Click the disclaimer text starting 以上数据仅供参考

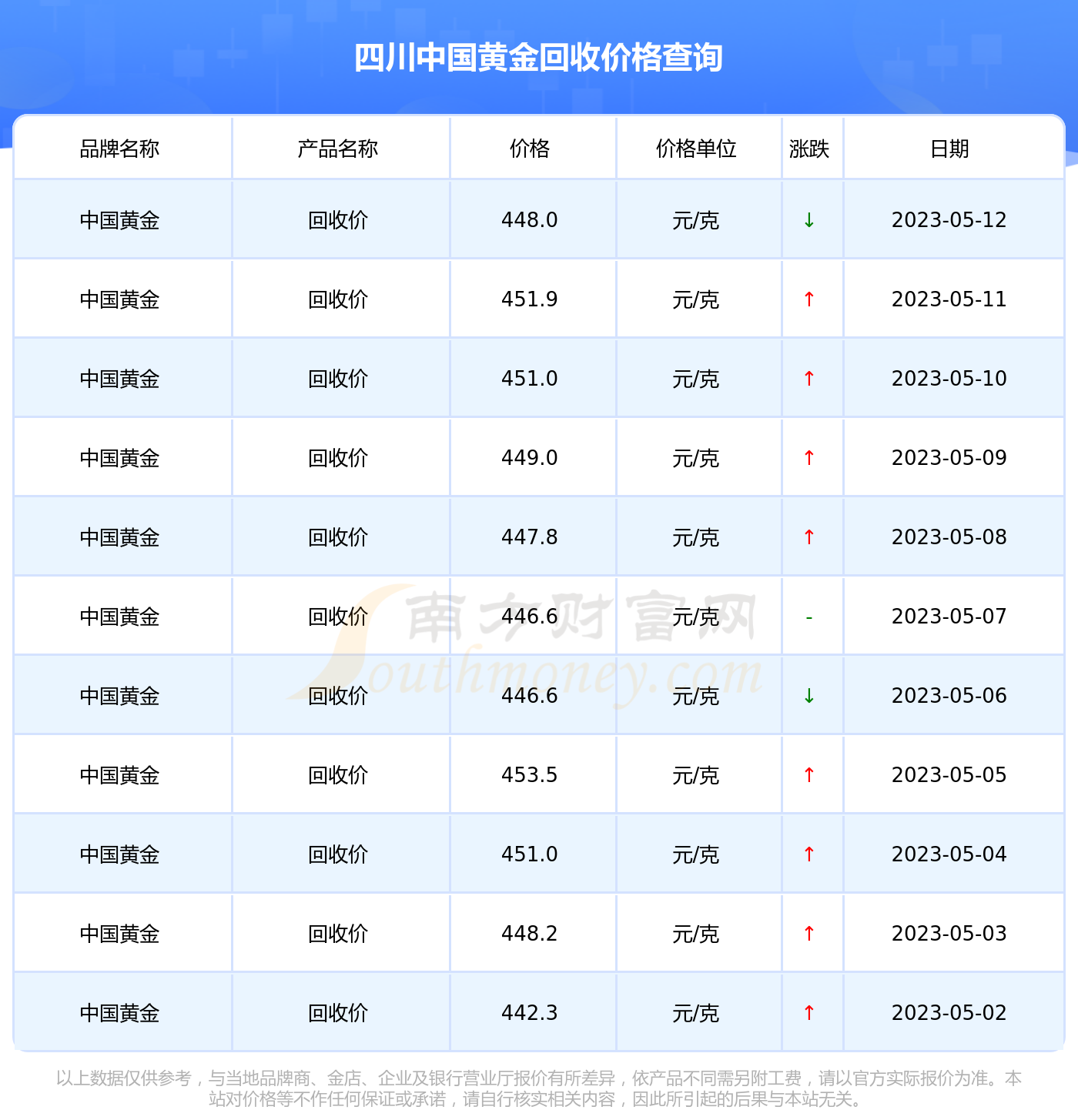tap(538, 1088)
